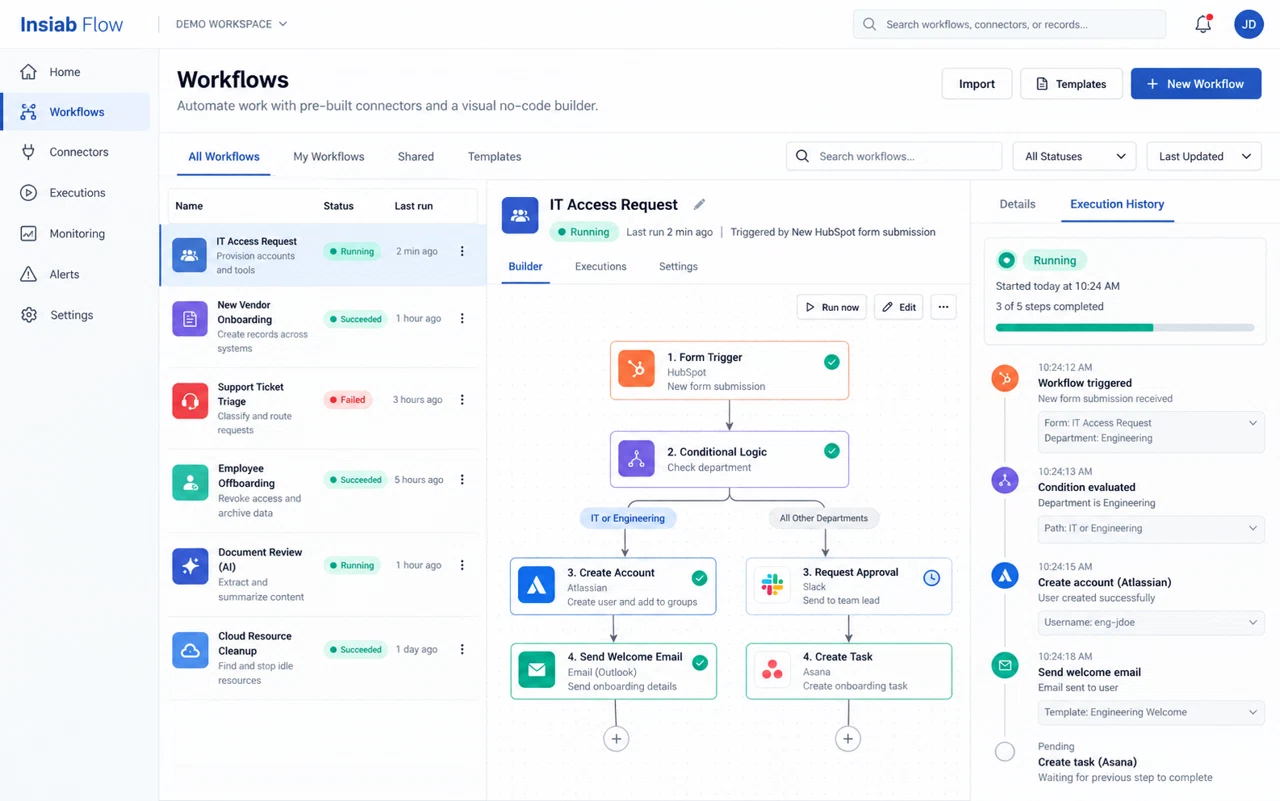Click the Support Ticket Triage headset icon
1280x801 pixels.
coord(190,402)
